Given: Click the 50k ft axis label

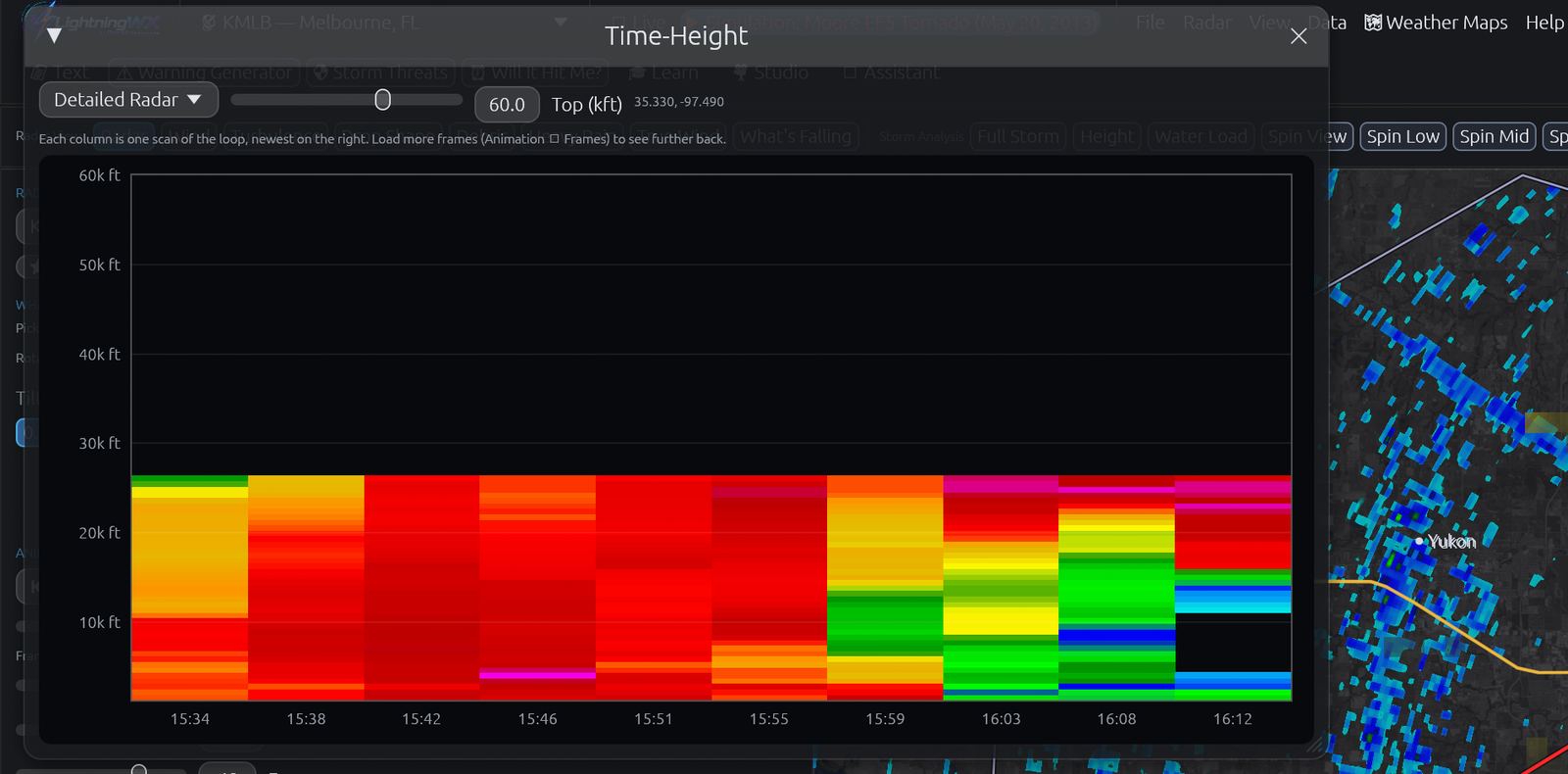Looking at the screenshot, I should click(99, 265).
